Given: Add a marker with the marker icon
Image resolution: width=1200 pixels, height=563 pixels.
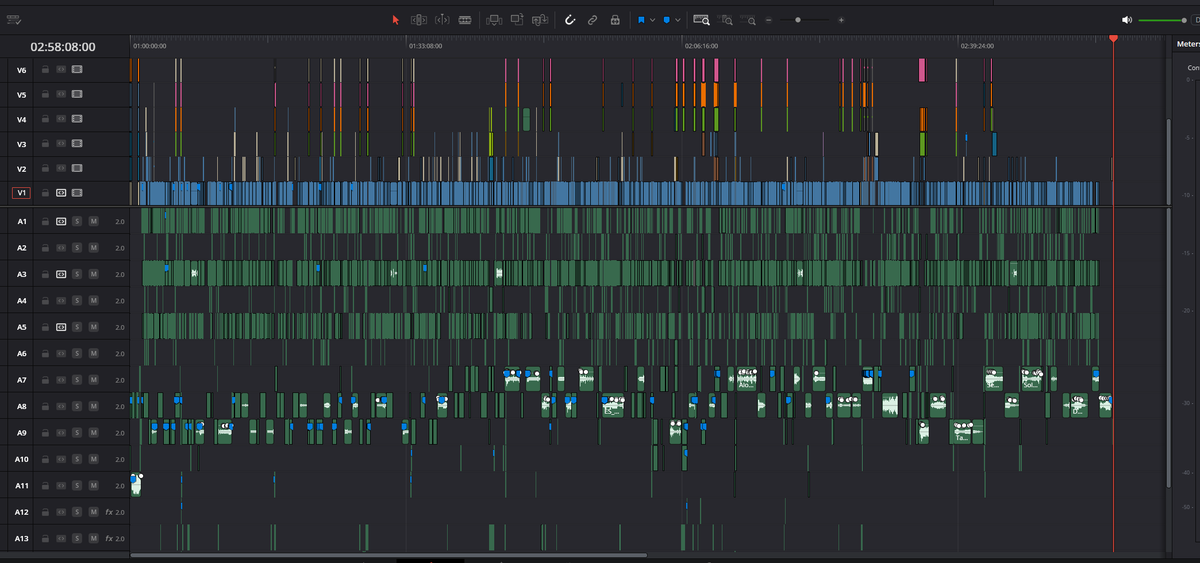Looking at the screenshot, I should coord(666,19).
